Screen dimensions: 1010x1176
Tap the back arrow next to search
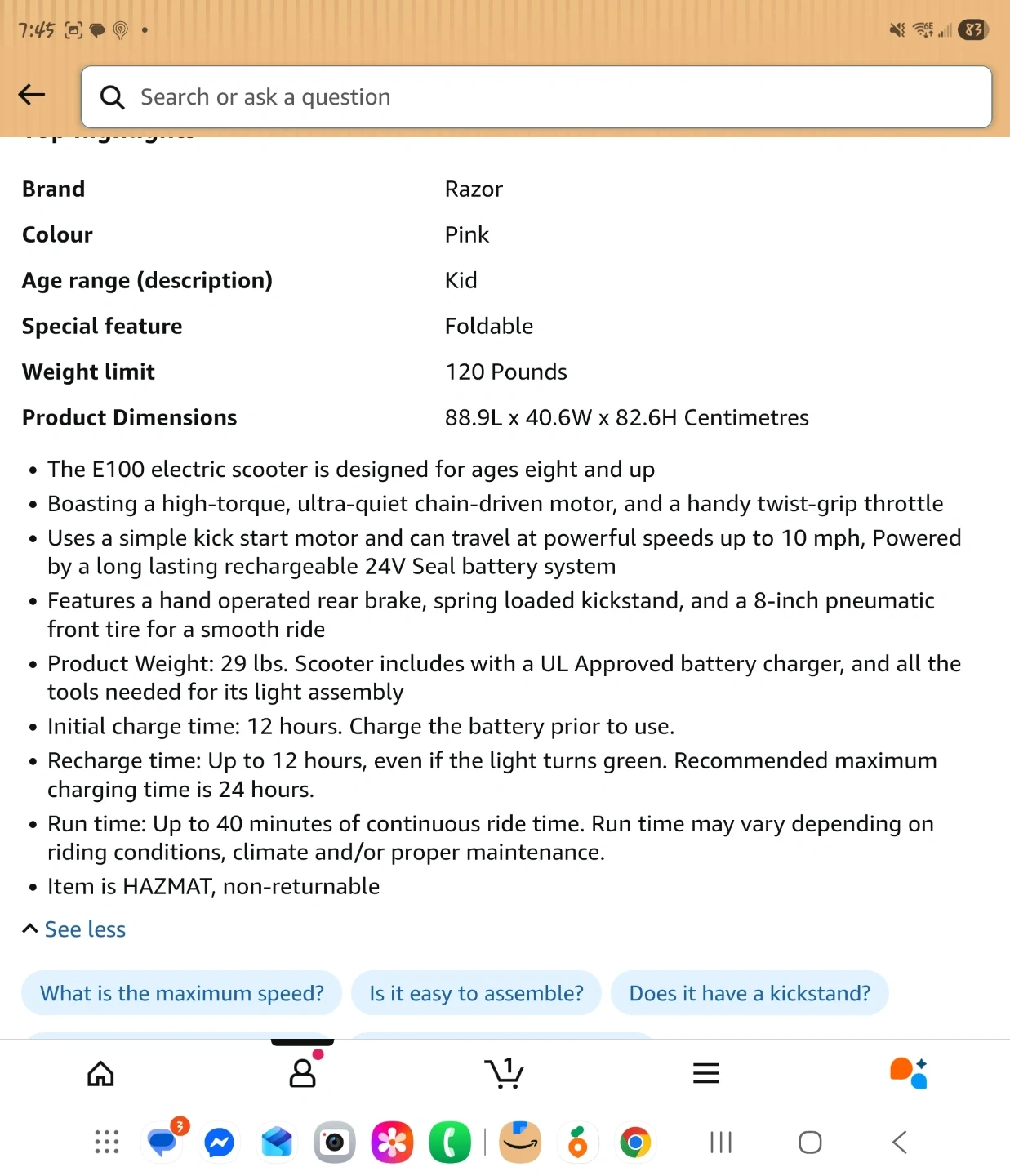coord(32,96)
